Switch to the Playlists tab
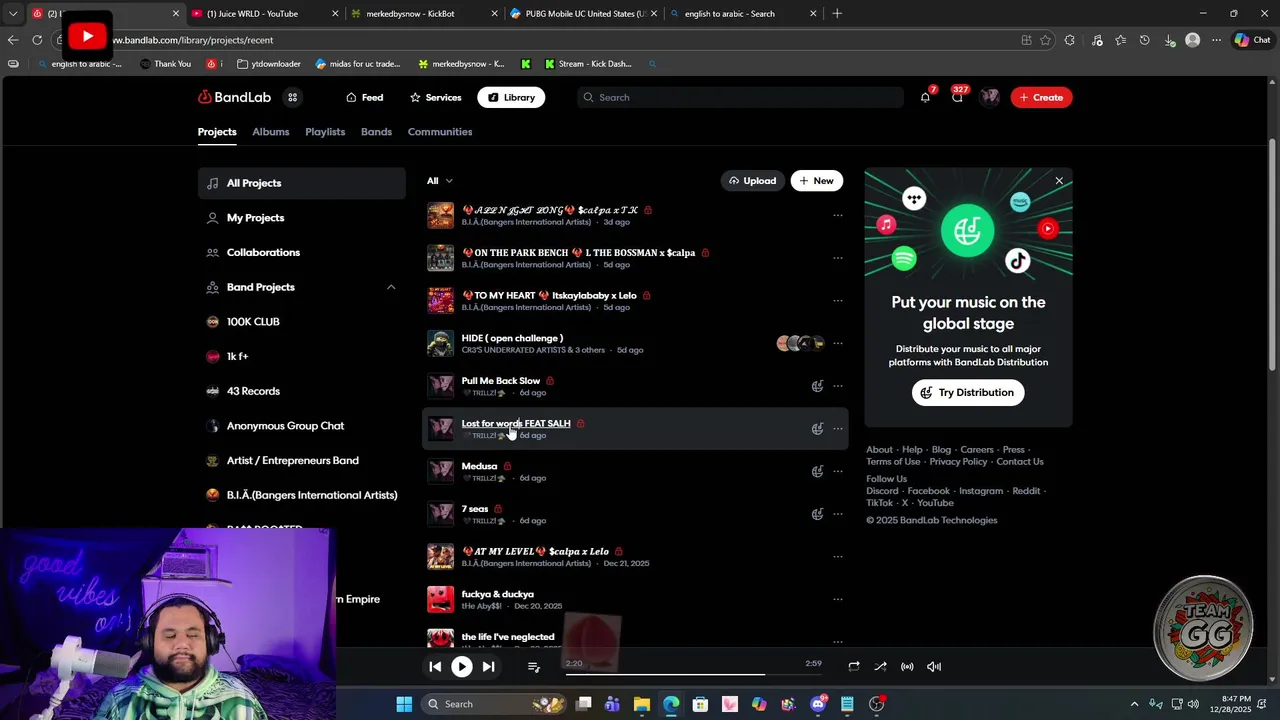The width and height of the screenshot is (1280, 720). pyautogui.click(x=325, y=132)
